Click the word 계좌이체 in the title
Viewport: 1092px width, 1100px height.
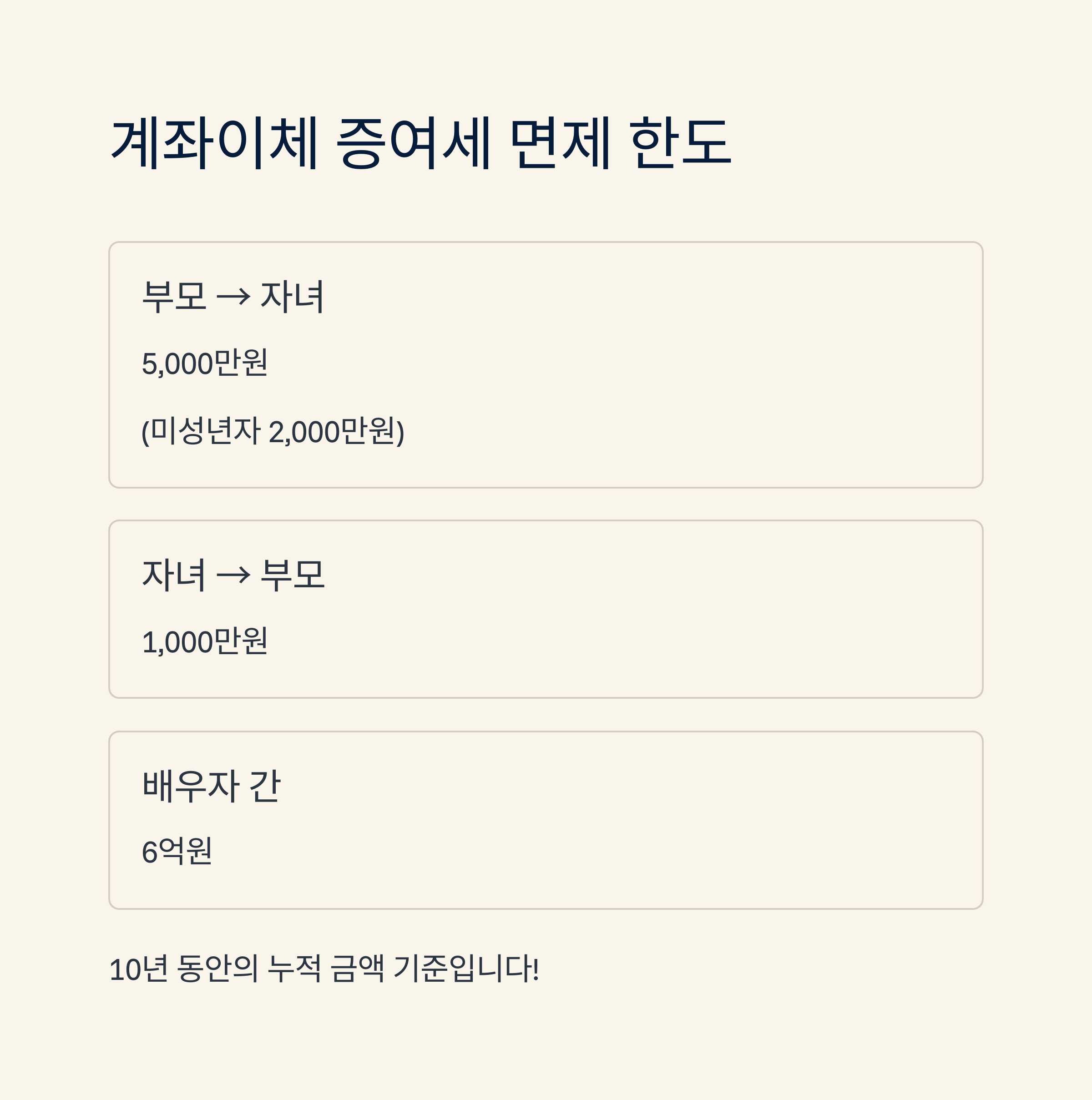(x=213, y=142)
